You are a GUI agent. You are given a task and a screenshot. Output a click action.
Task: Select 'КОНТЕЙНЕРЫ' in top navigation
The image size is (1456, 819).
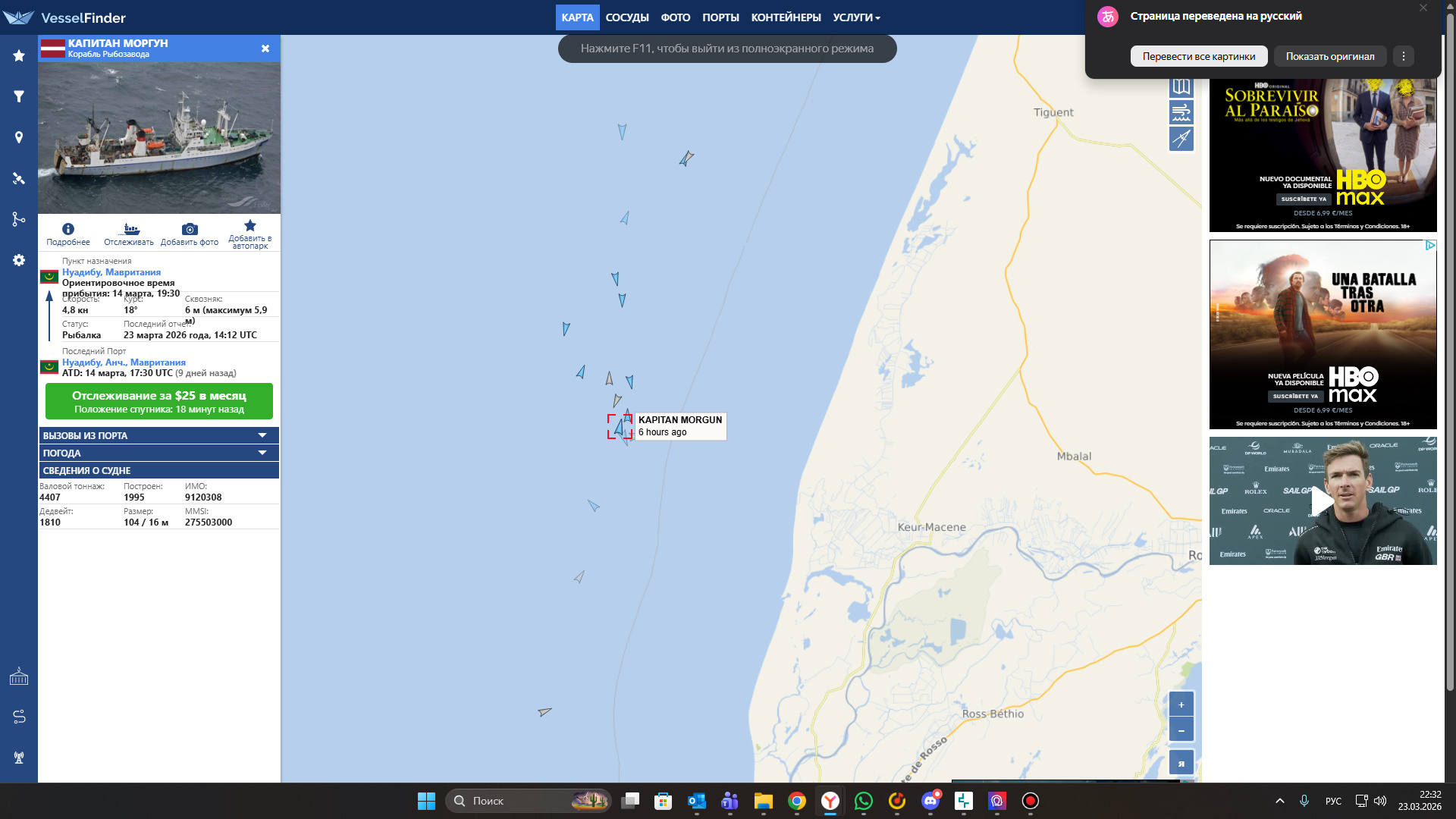point(786,17)
